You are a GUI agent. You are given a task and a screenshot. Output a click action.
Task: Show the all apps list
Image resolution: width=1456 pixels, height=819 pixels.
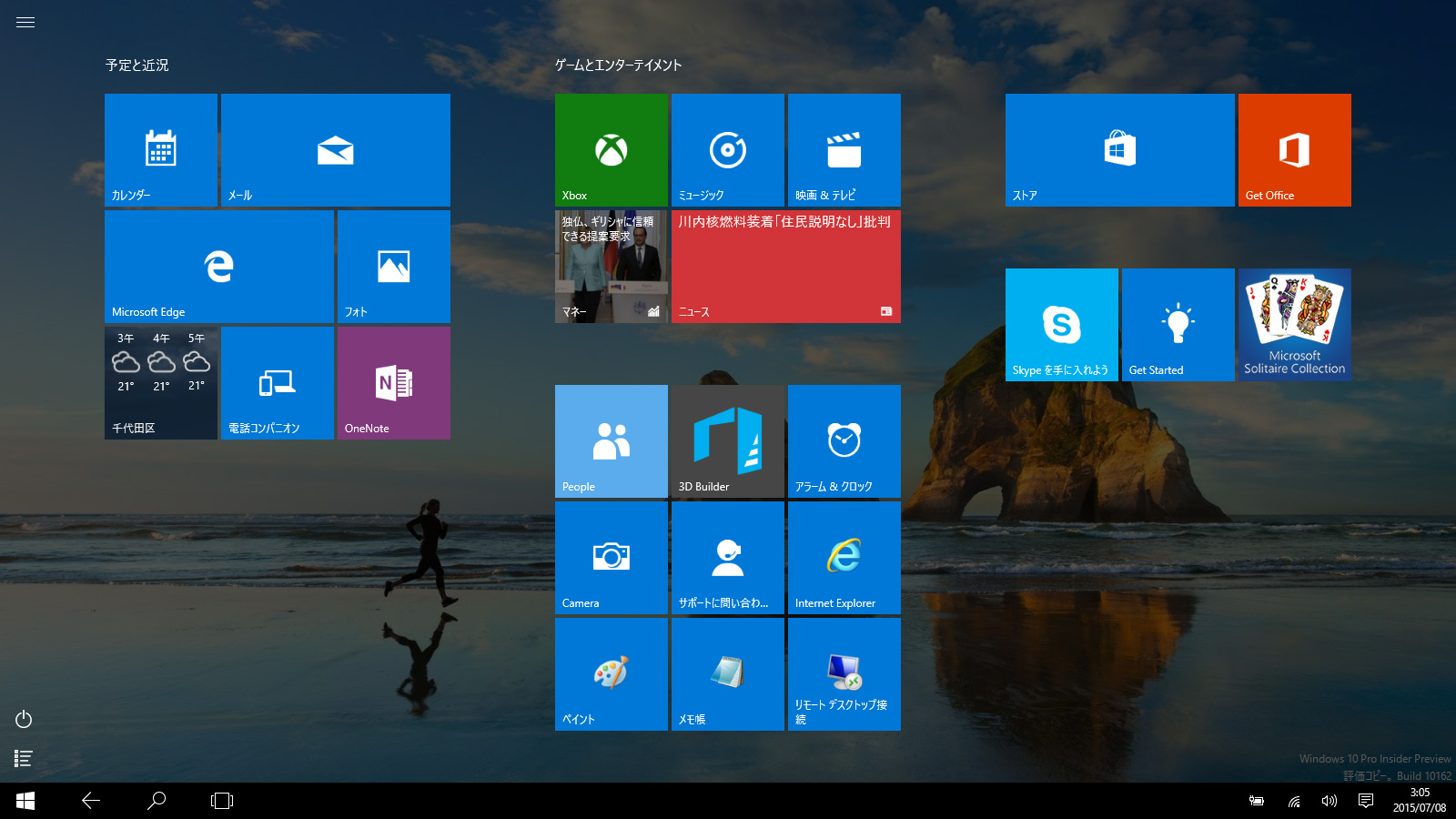pos(25,758)
